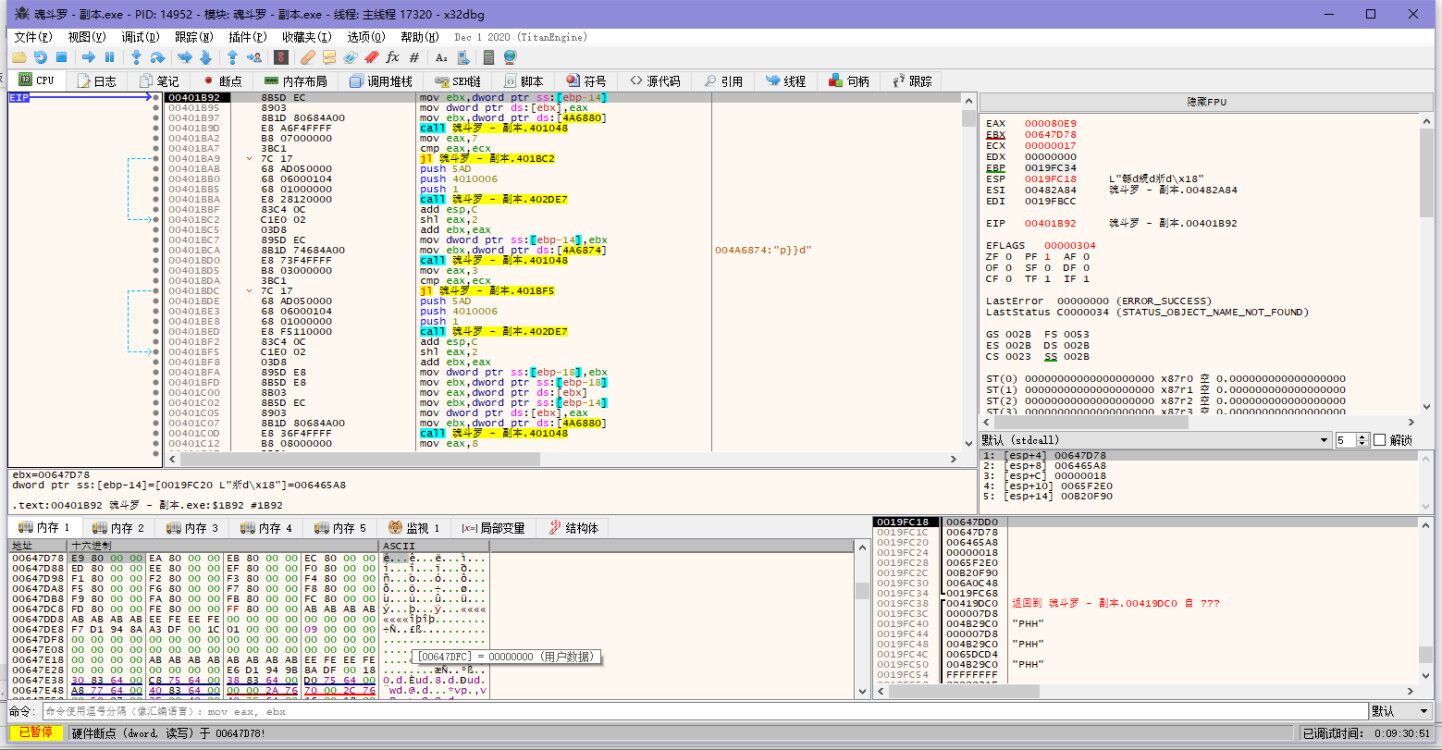Image resolution: width=1442 pixels, height=750 pixels.
Task: Open the 调试(D) menu
Action: click(x=140, y=37)
